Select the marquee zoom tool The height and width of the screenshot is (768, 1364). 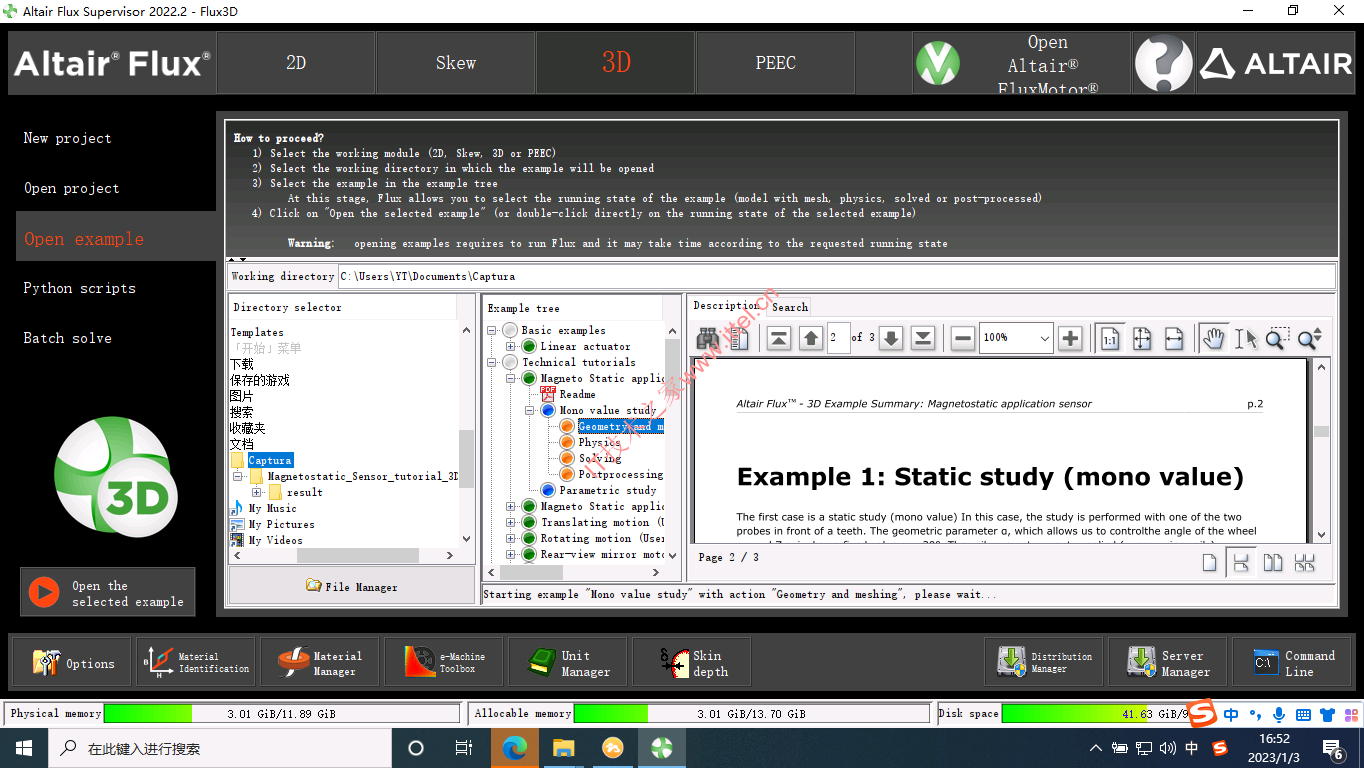[x=1276, y=338]
